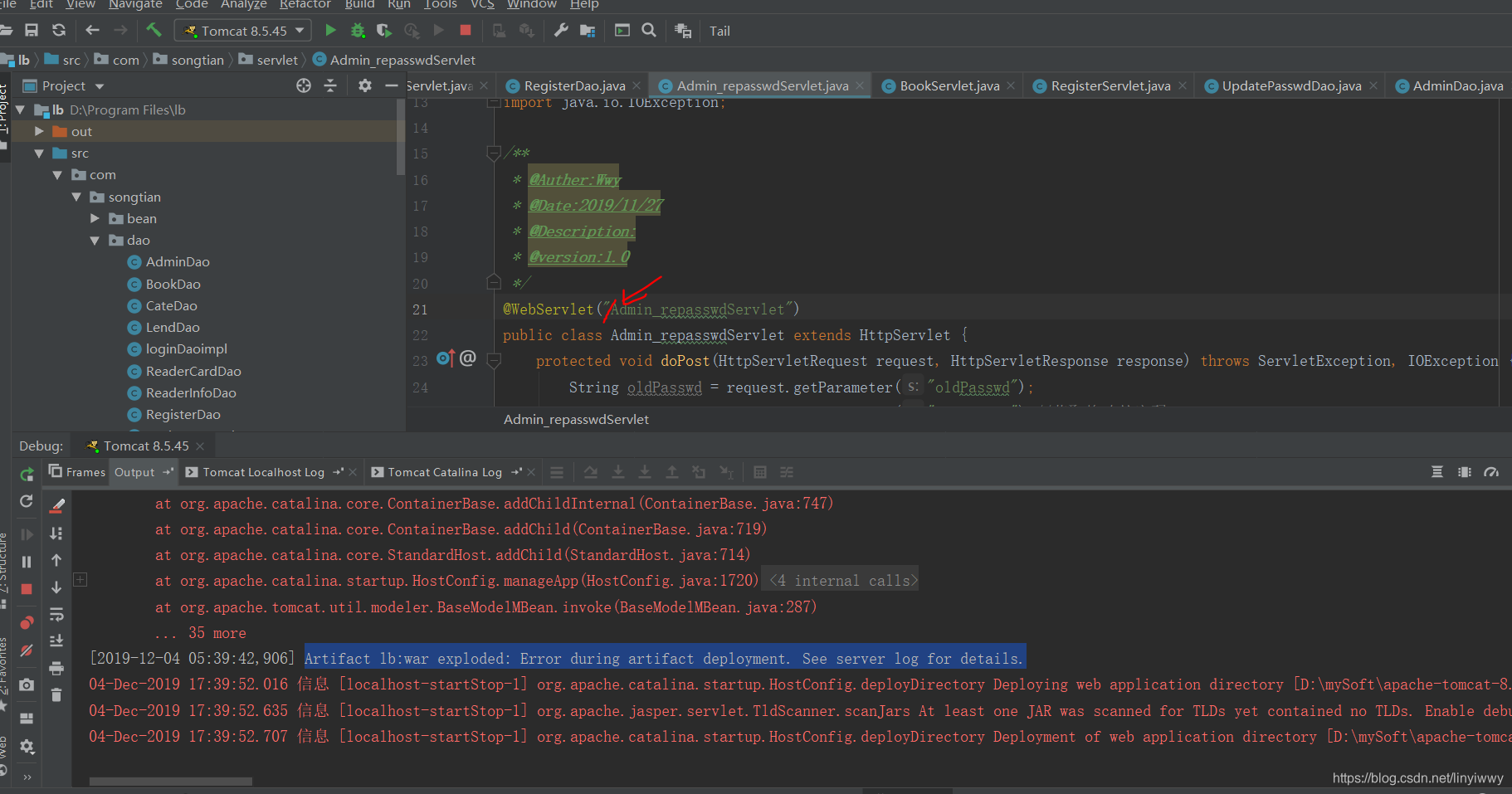Viewport: 1512px width, 794px height.
Task: Hide the Project panel with minus icon
Action: [x=392, y=85]
